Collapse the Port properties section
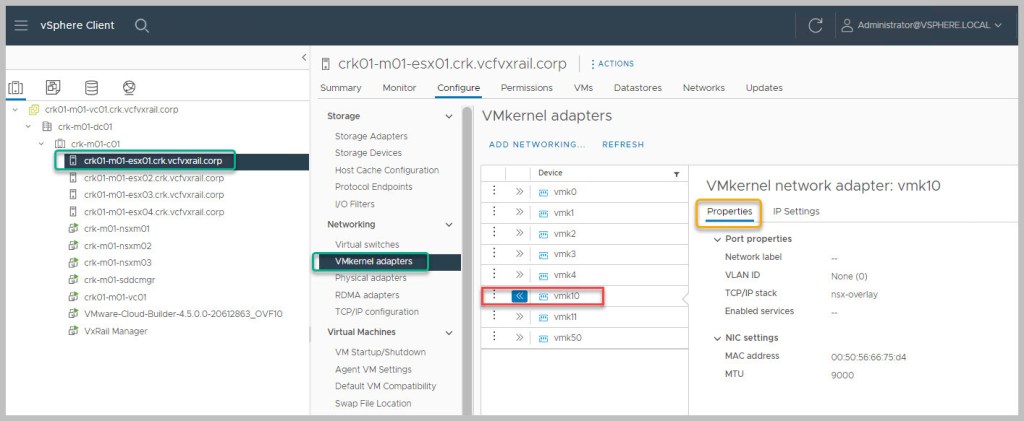Image resolution: width=1024 pixels, height=421 pixels. click(717, 239)
